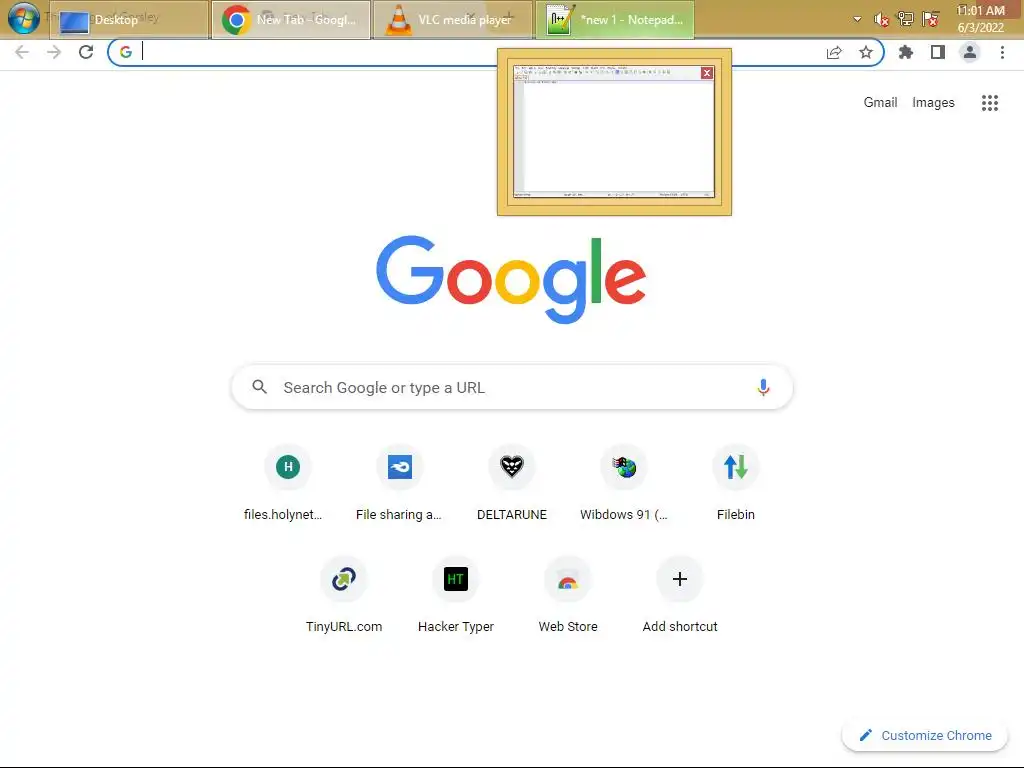Open the Images link
The height and width of the screenshot is (768, 1024).
click(x=933, y=103)
